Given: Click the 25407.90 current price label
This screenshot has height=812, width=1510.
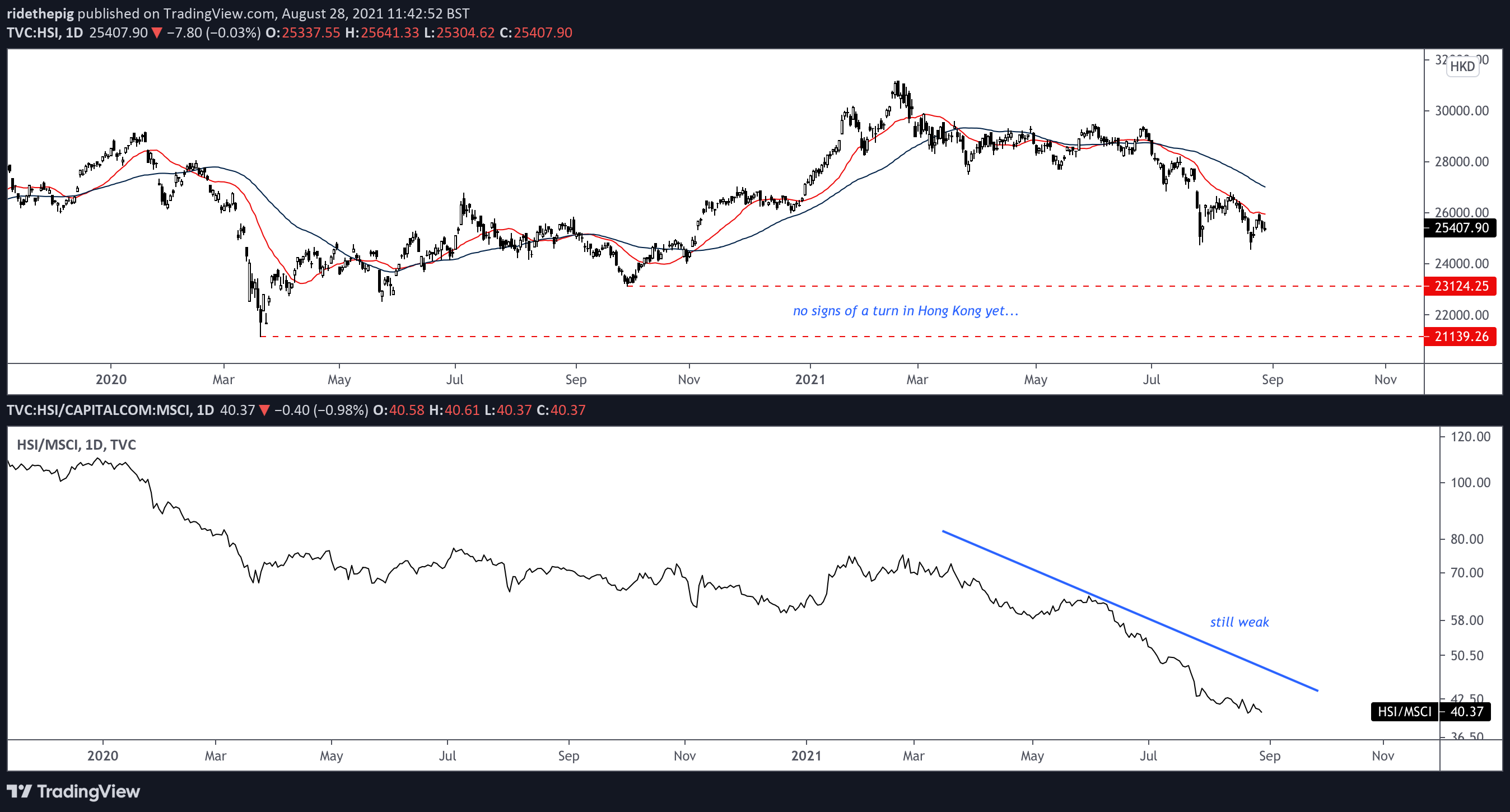Looking at the screenshot, I should 1461,228.
